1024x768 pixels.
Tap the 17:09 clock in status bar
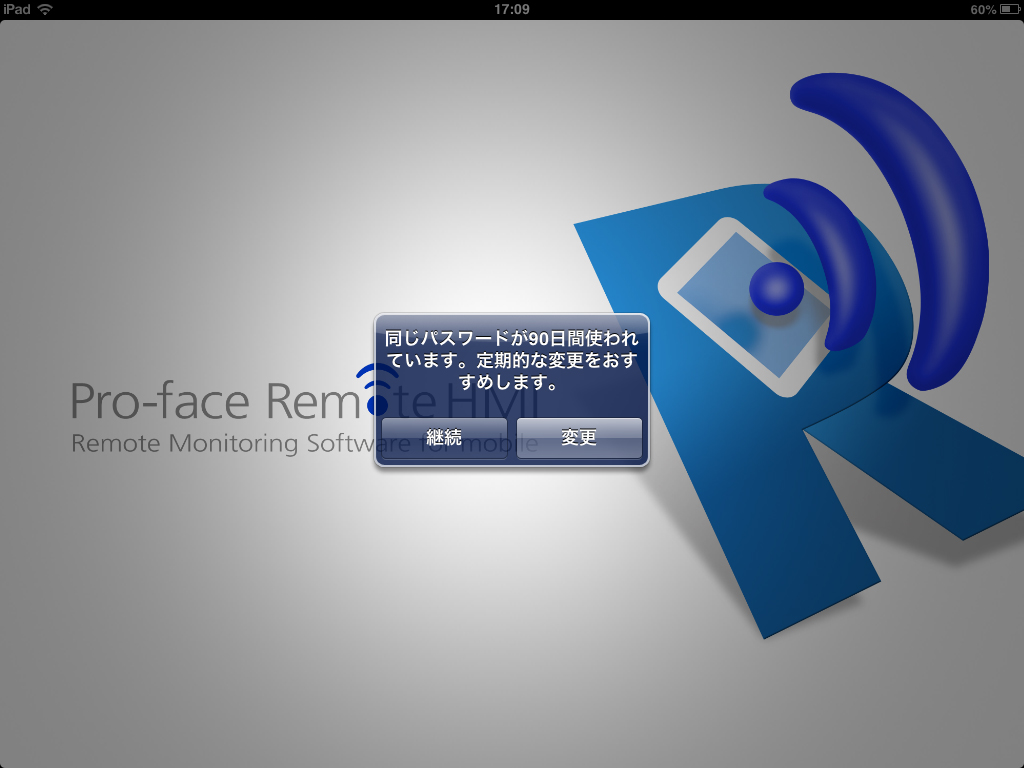tap(512, 9)
